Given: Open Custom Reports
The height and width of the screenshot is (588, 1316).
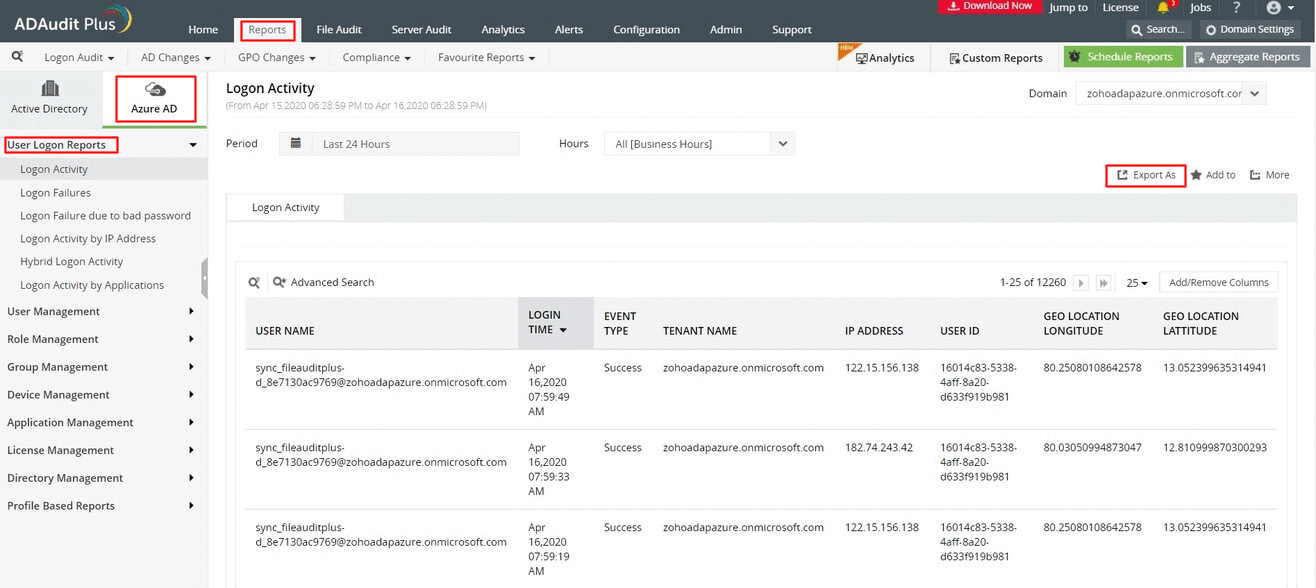Looking at the screenshot, I should coord(995,58).
